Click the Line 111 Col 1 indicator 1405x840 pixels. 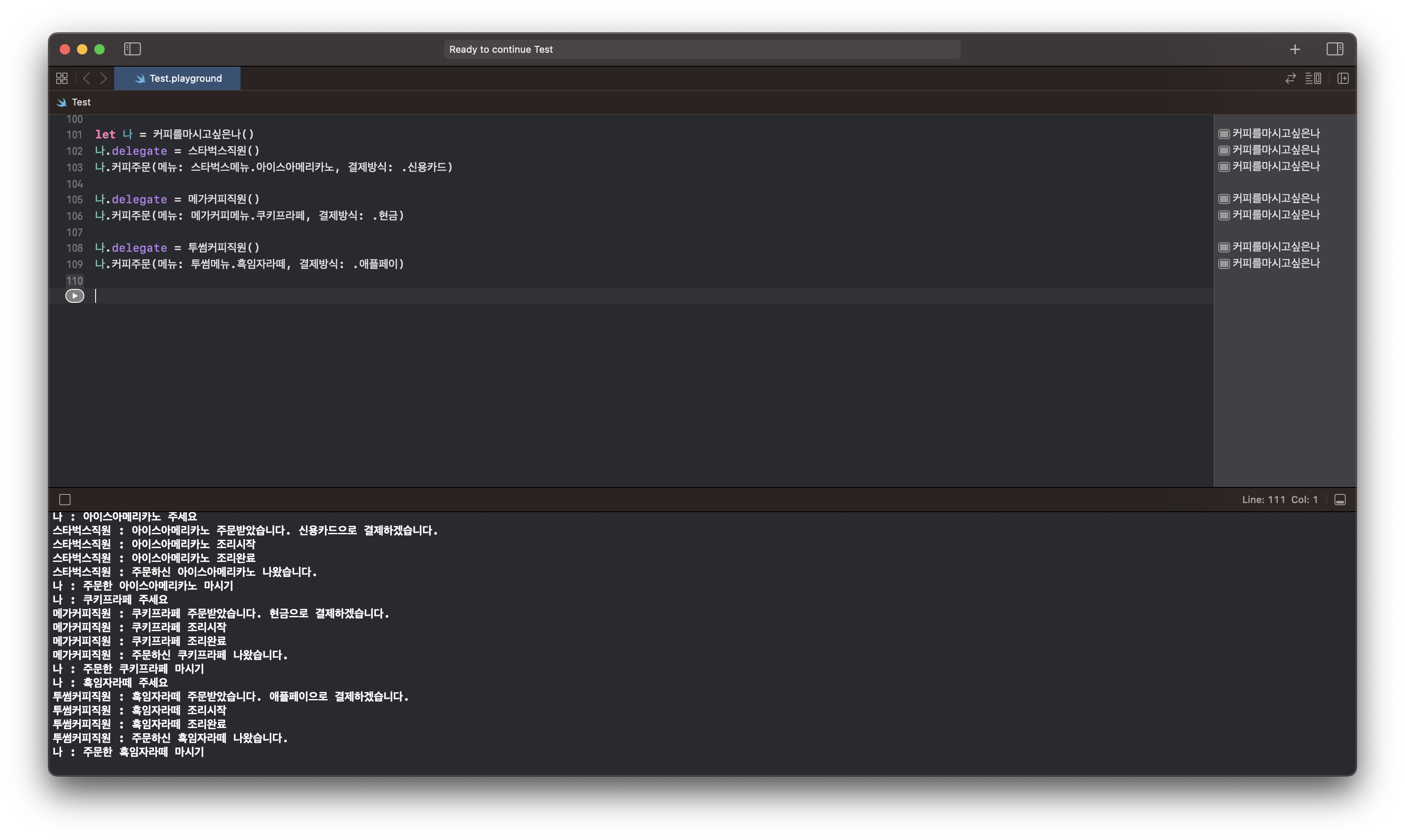click(x=1279, y=499)
